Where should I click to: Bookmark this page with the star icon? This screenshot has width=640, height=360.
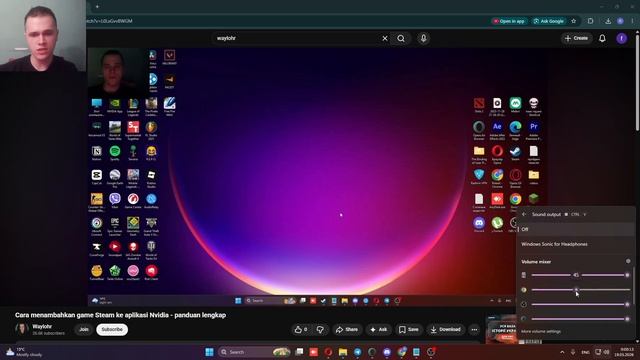[x=573, y=21]
